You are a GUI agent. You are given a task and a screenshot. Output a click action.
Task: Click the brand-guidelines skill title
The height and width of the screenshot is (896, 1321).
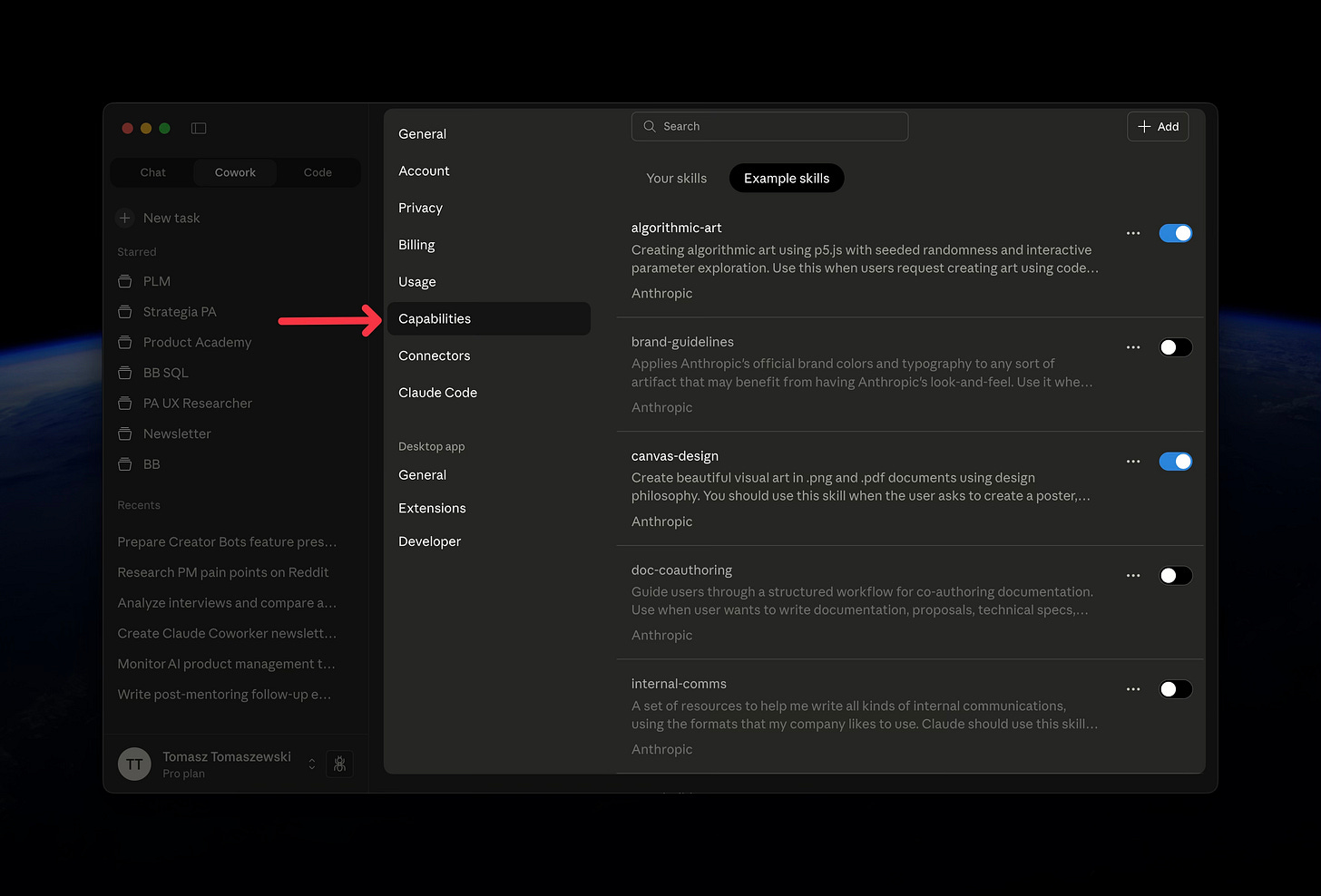[682, 342]
